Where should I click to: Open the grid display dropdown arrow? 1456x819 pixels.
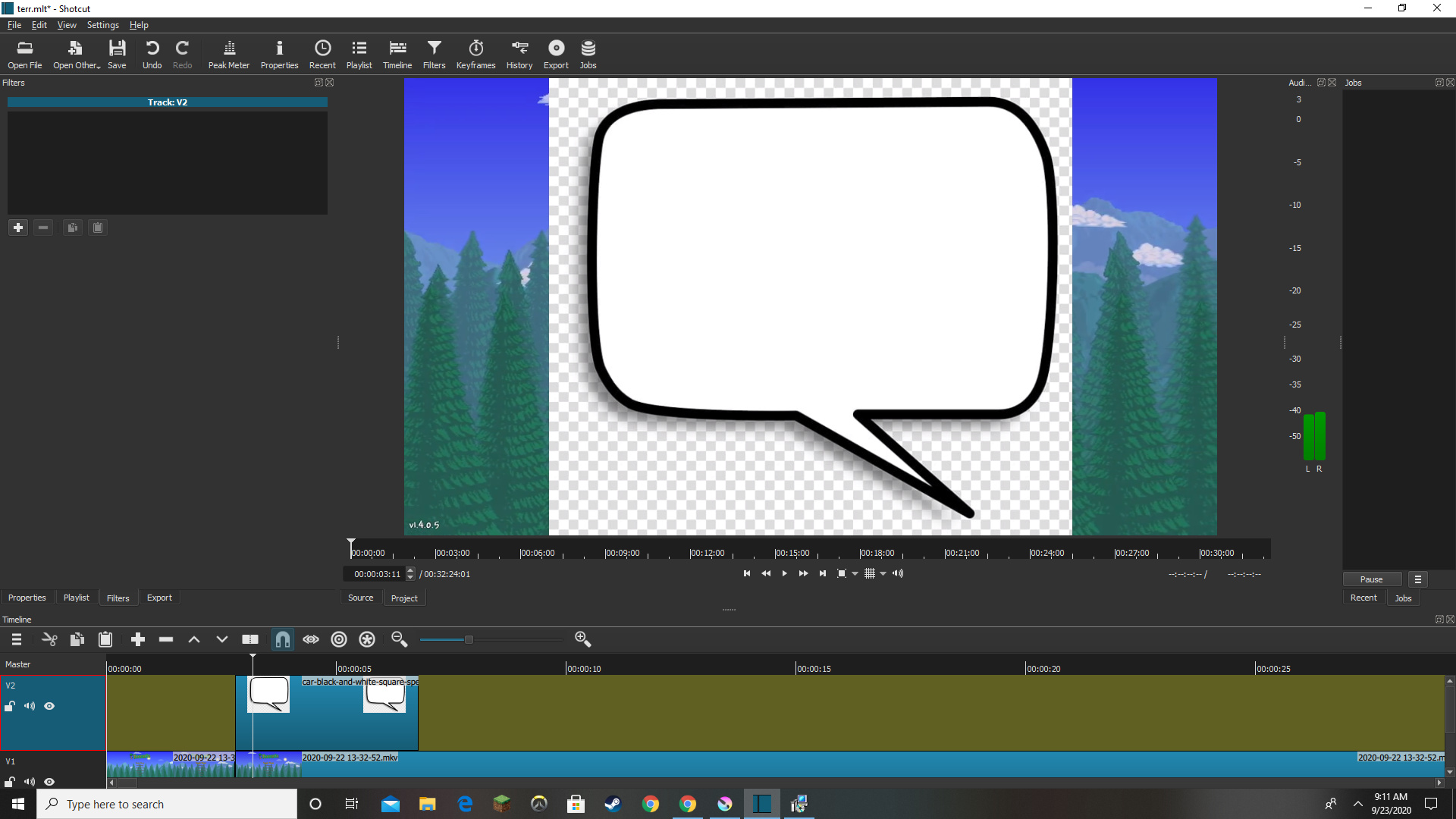point(883,574)
